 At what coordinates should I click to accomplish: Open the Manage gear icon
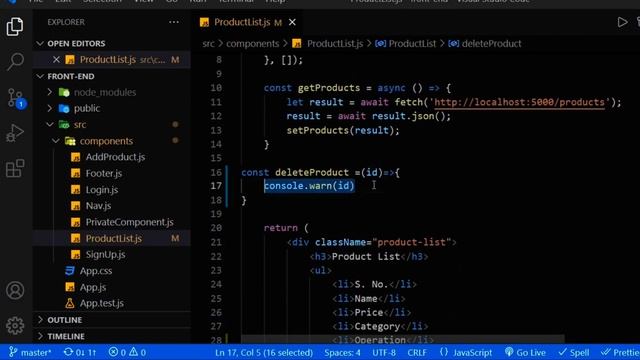15,325
